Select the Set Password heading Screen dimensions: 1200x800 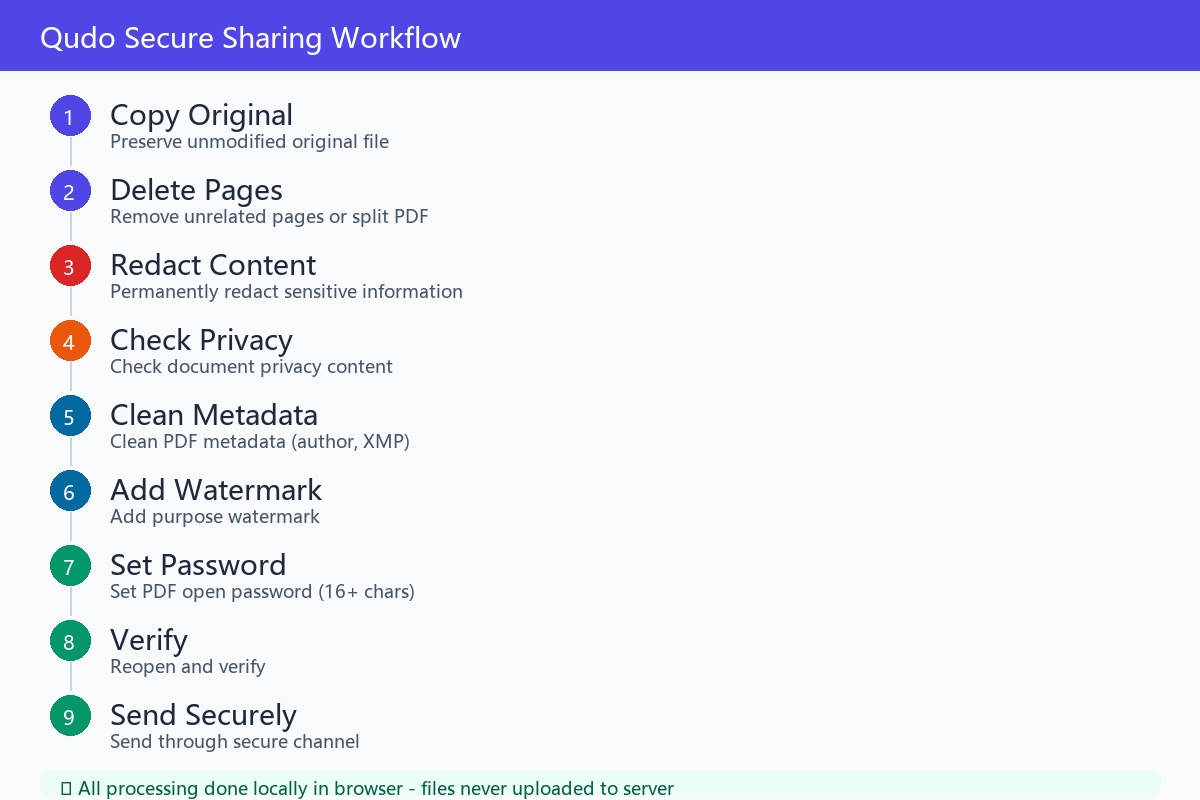198,565
